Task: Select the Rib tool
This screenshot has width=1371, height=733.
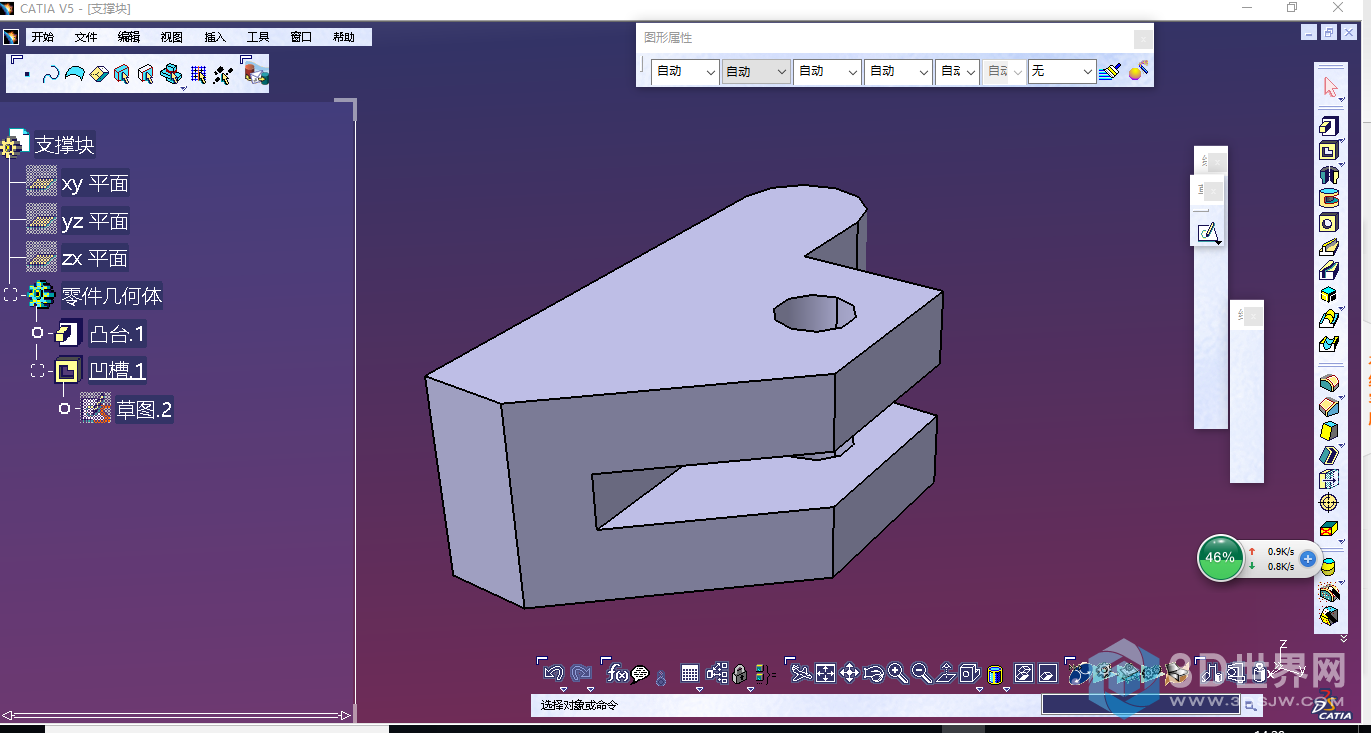Action: click(x=1328, y=247)
